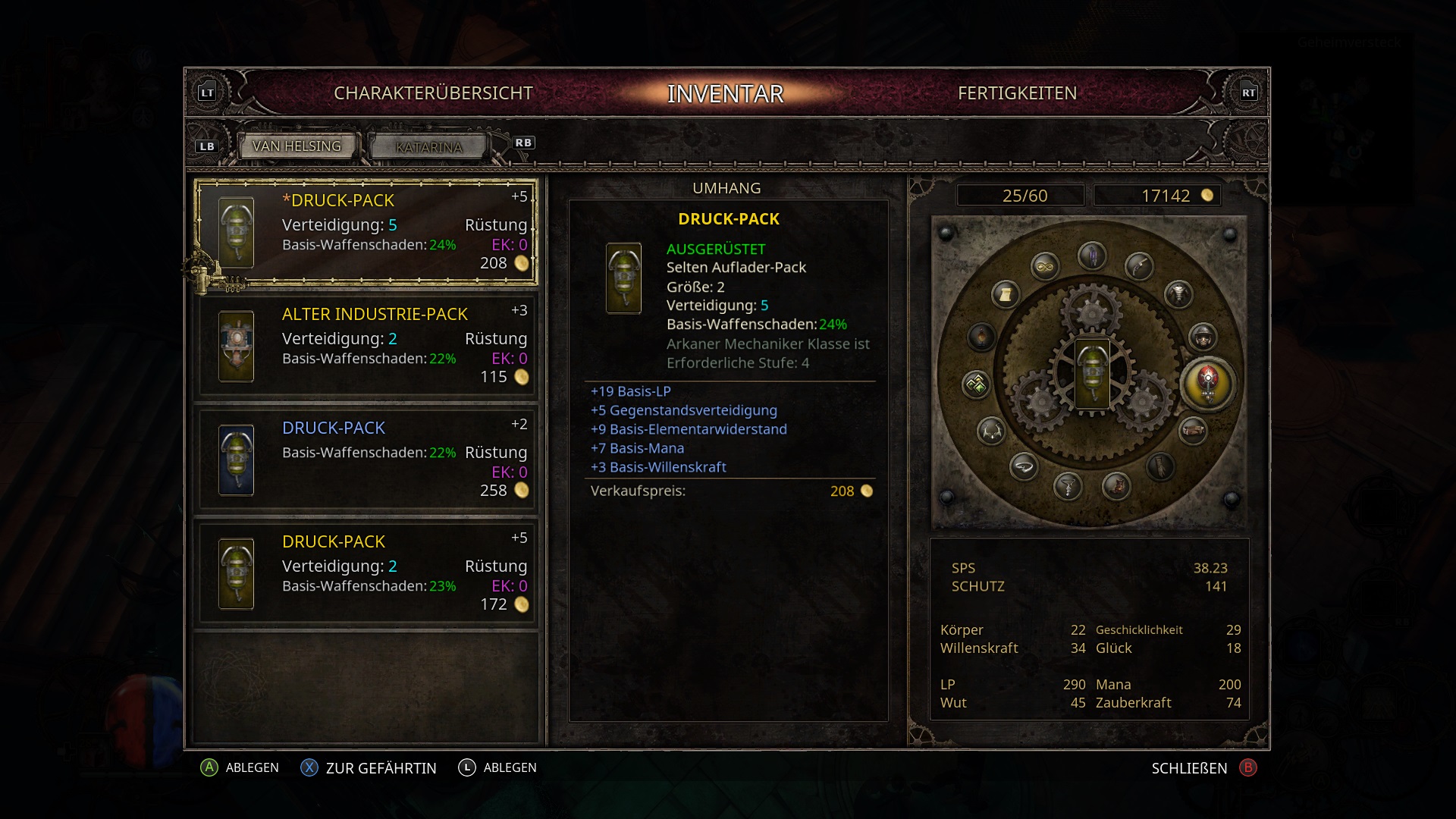The height and width of the screenshot is (819, 1456).
Task: Click the equipped Druck-Pack thumbnail in details
Action: point(623,278)
